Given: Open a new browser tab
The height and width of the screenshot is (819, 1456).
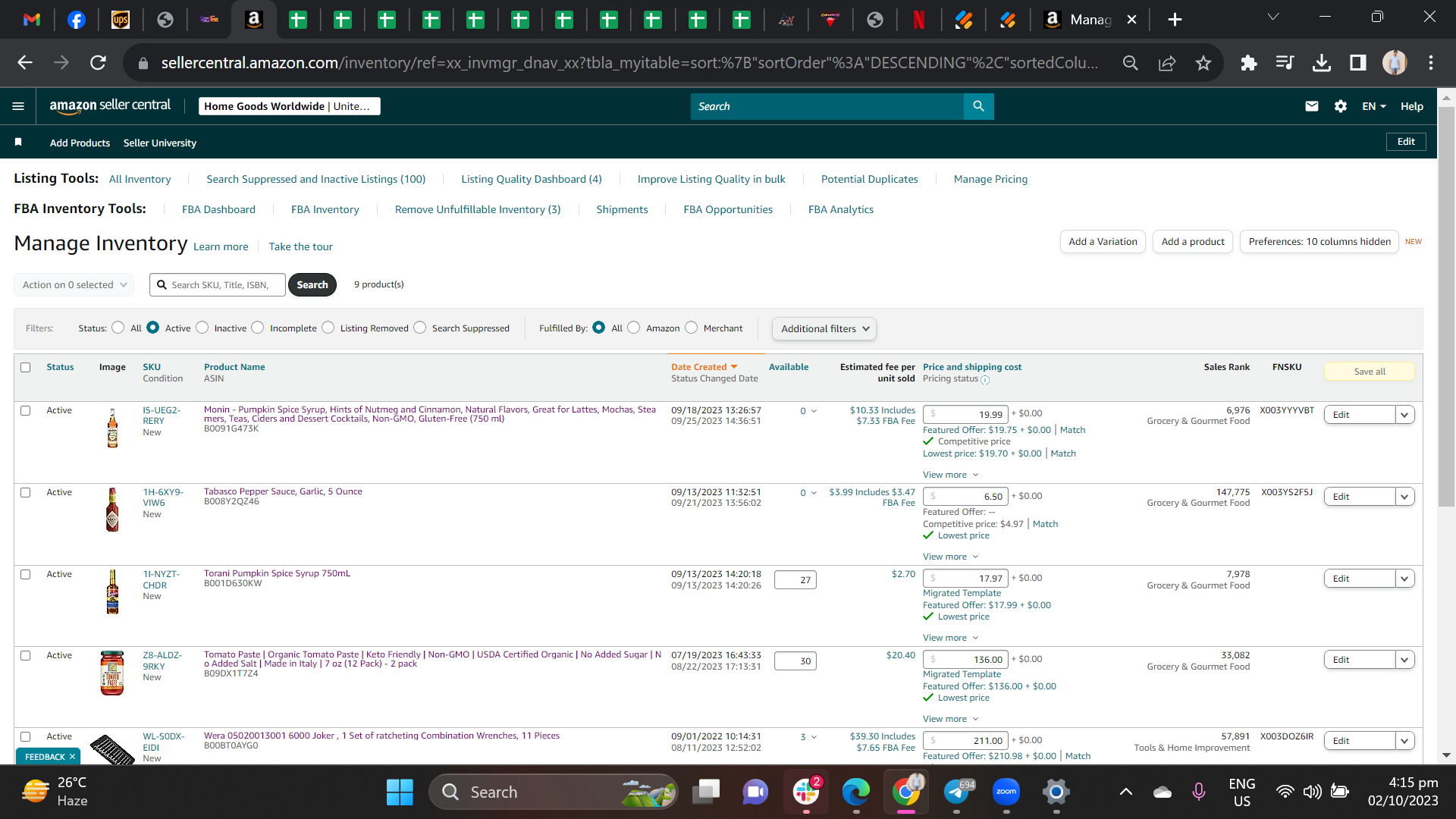Looking at the screenshot, I should tap(1175, 20).
